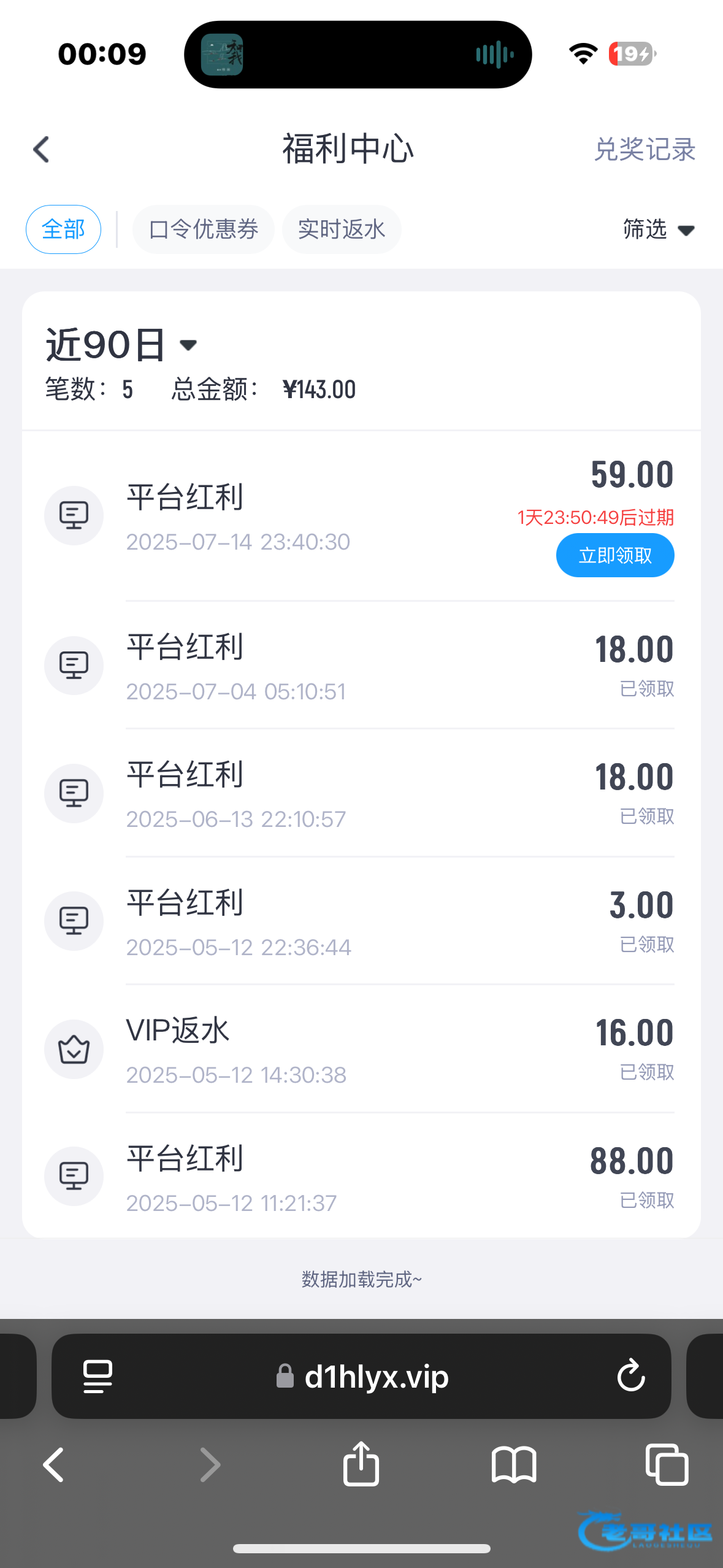The image size is (723, 1568).
Task: Select the 口令优惠券 filter chip
Action: pos(203,229)
